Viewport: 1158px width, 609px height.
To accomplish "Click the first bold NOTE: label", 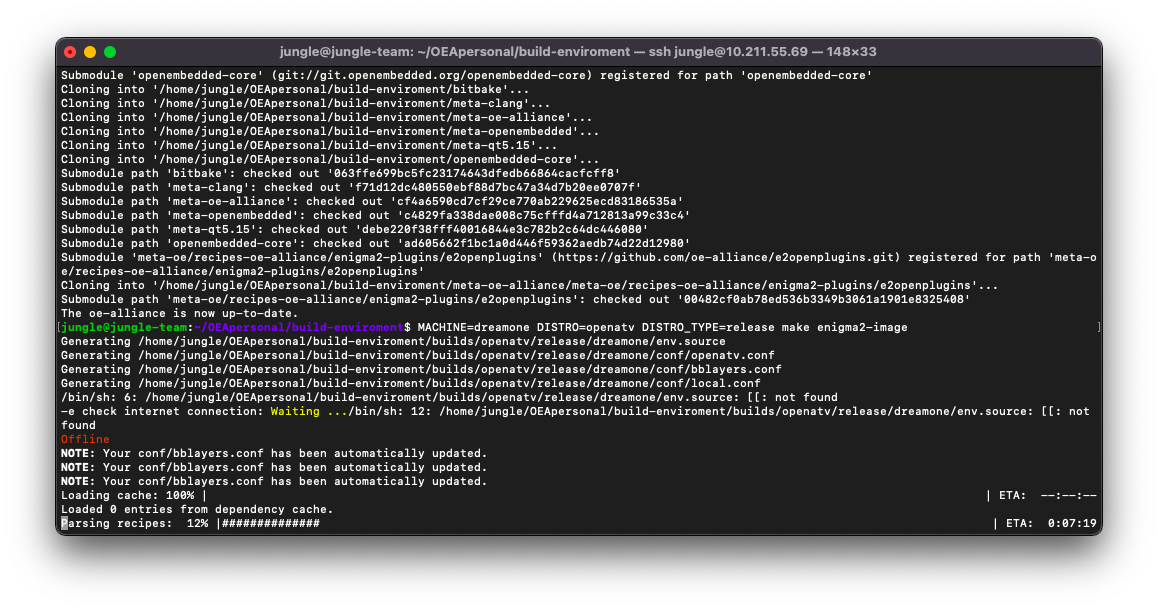I will (x=78, y=453).
